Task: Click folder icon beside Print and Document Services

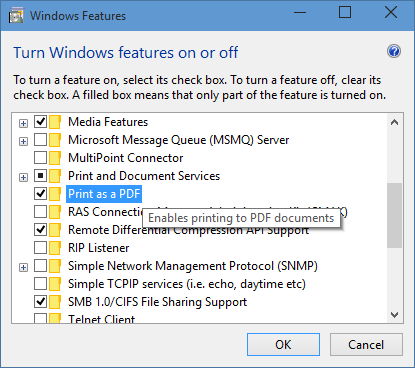Action: tap(55, 176)
